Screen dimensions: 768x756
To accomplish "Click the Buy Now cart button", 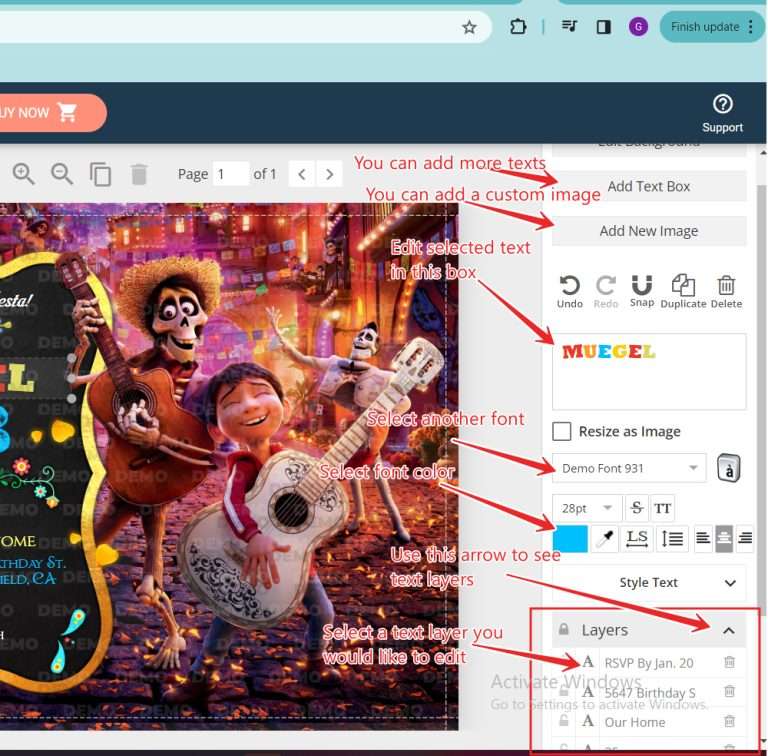I will tap(52, 113).
